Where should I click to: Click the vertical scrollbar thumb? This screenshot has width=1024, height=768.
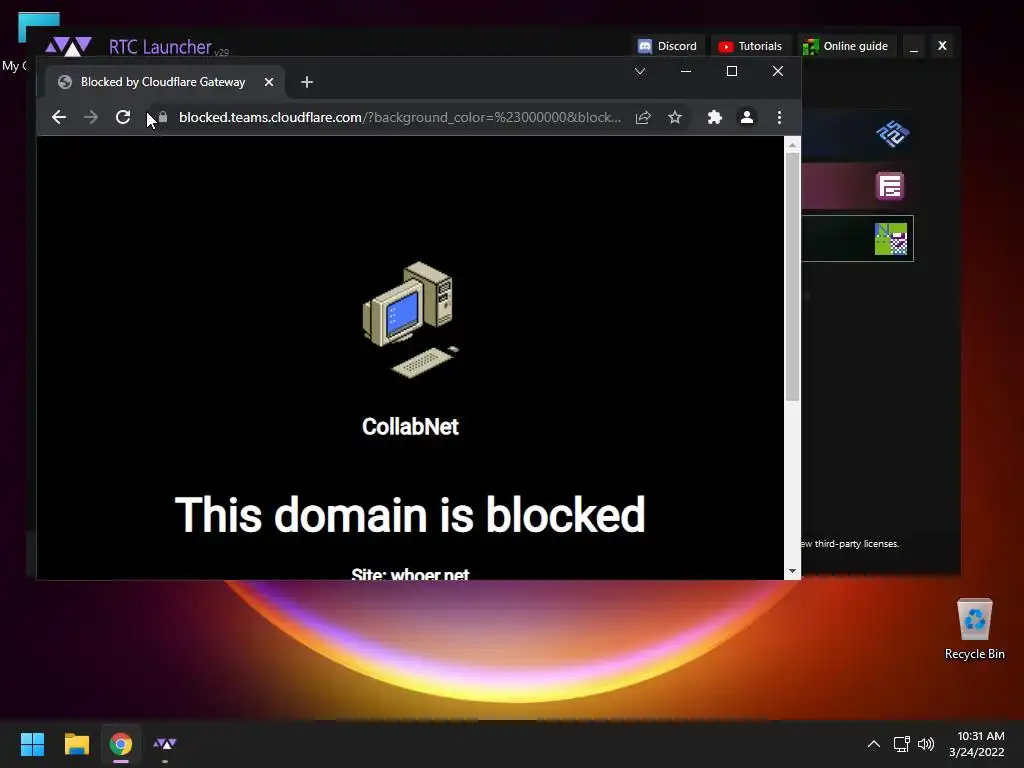pos(792,277)
